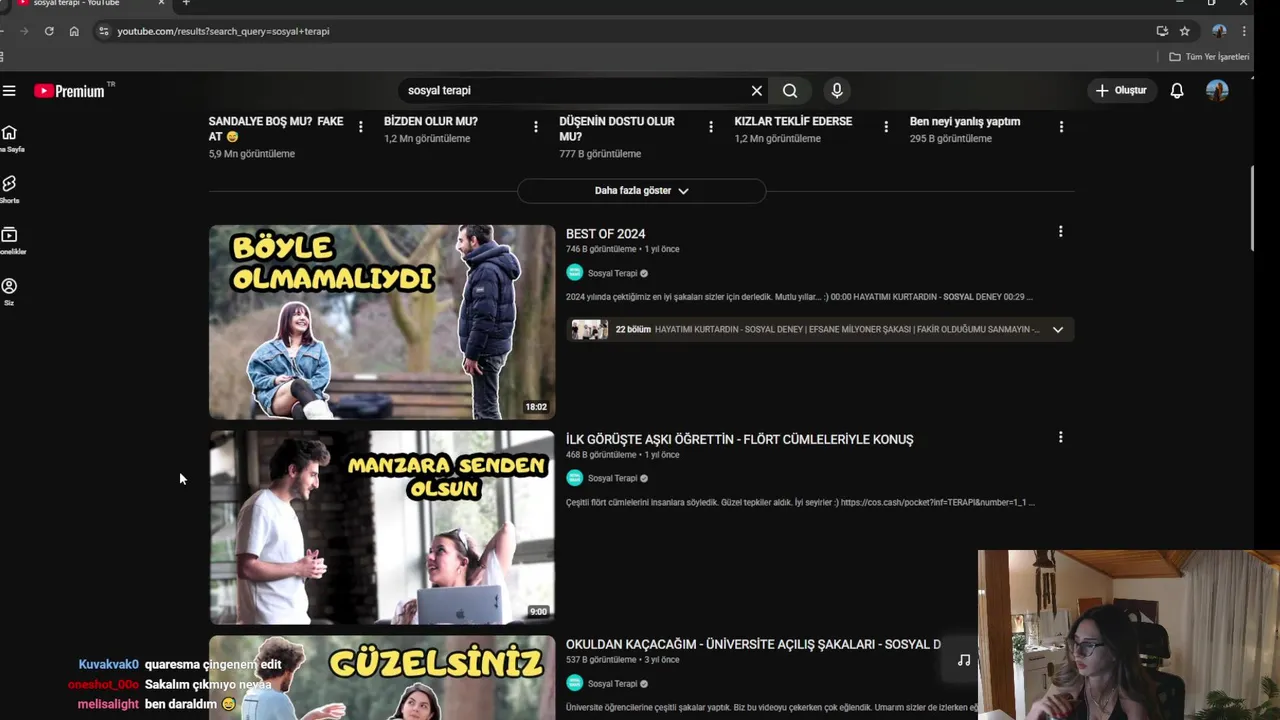Open the You section in sidebar

(x=10, y=292)
